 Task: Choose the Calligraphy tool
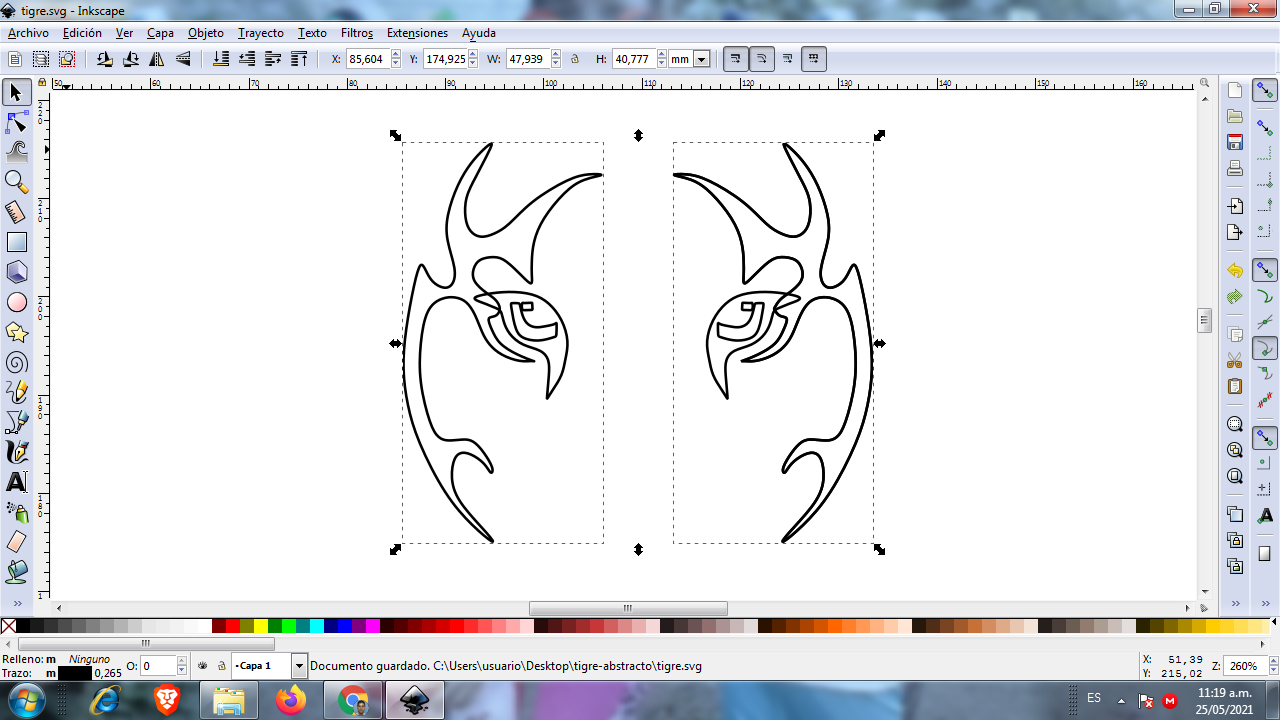16,452
